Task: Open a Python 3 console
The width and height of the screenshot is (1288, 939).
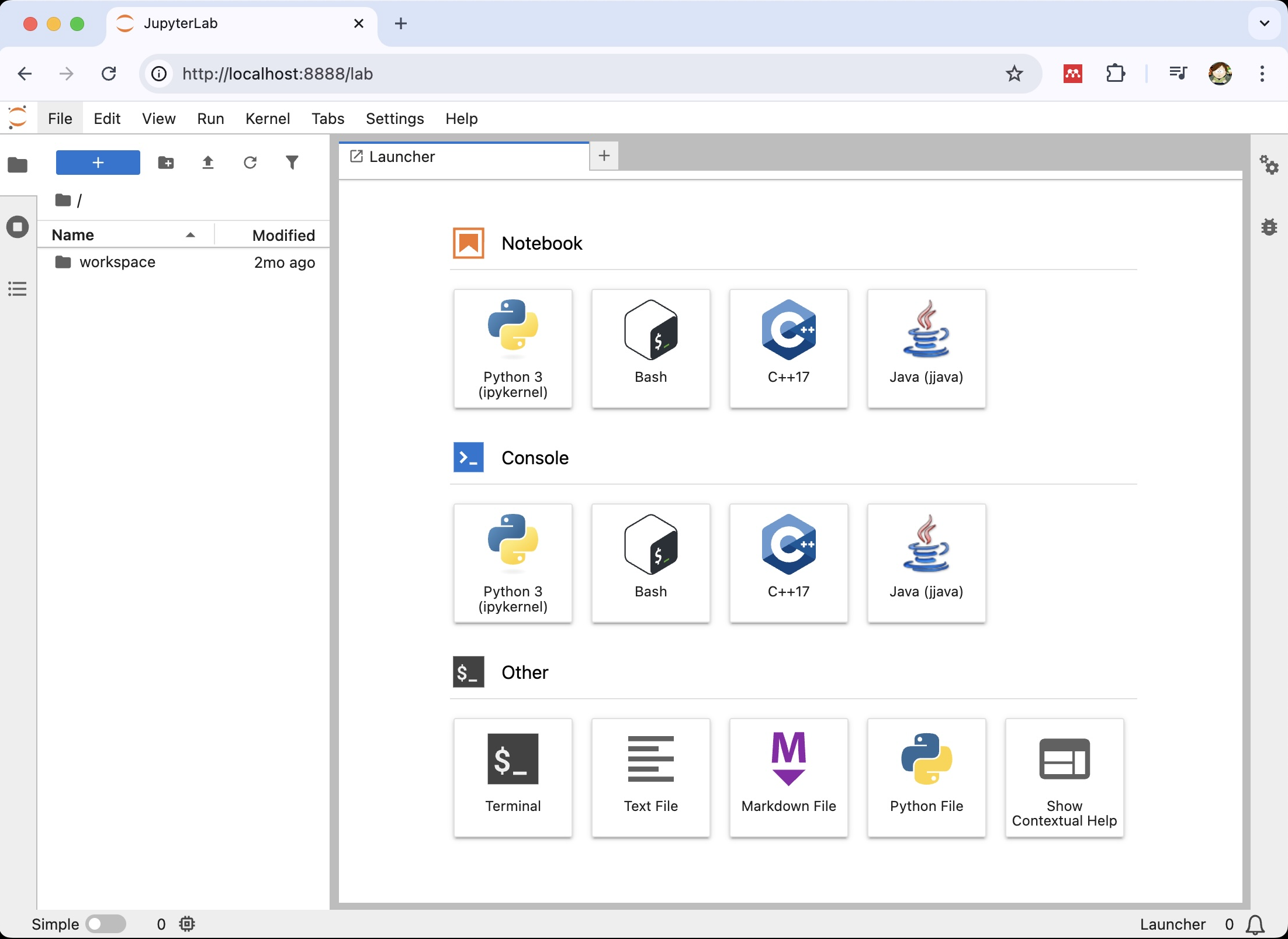Action: pos(513,563)
